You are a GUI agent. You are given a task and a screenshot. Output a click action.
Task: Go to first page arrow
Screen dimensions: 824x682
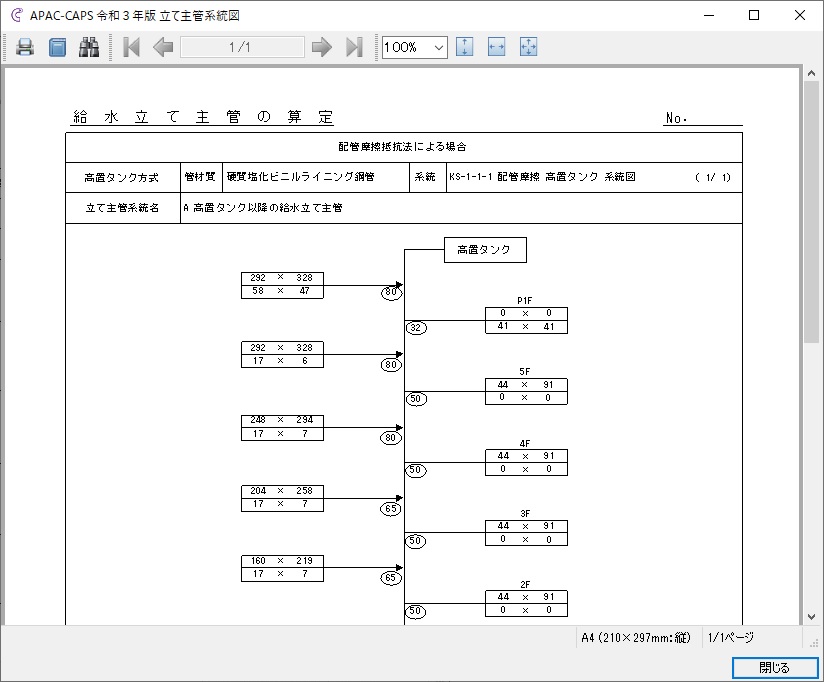tap(131, 47)
